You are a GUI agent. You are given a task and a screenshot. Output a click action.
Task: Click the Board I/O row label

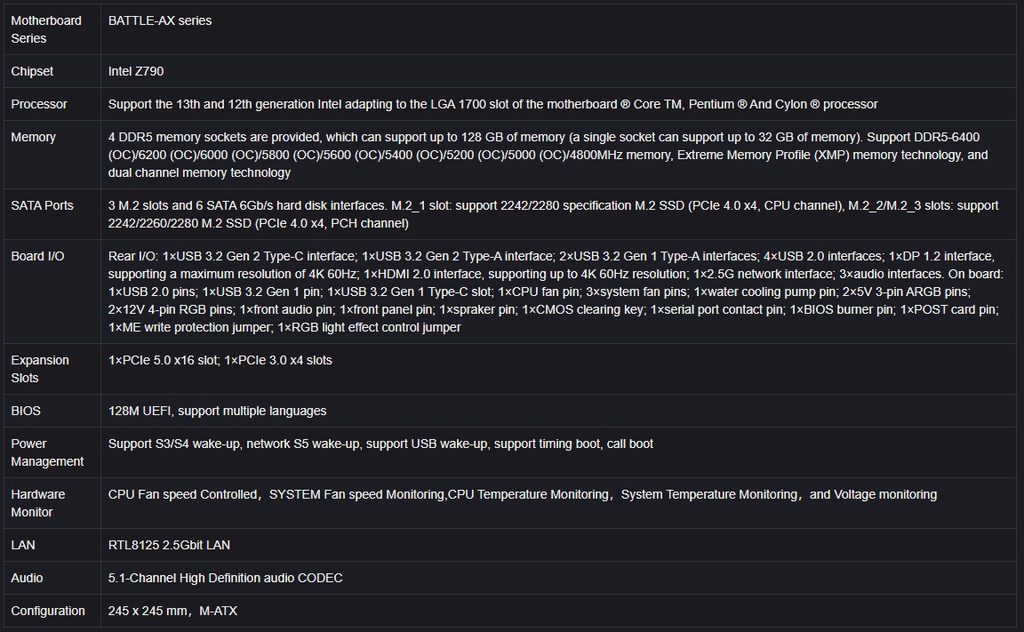(37, 256)
